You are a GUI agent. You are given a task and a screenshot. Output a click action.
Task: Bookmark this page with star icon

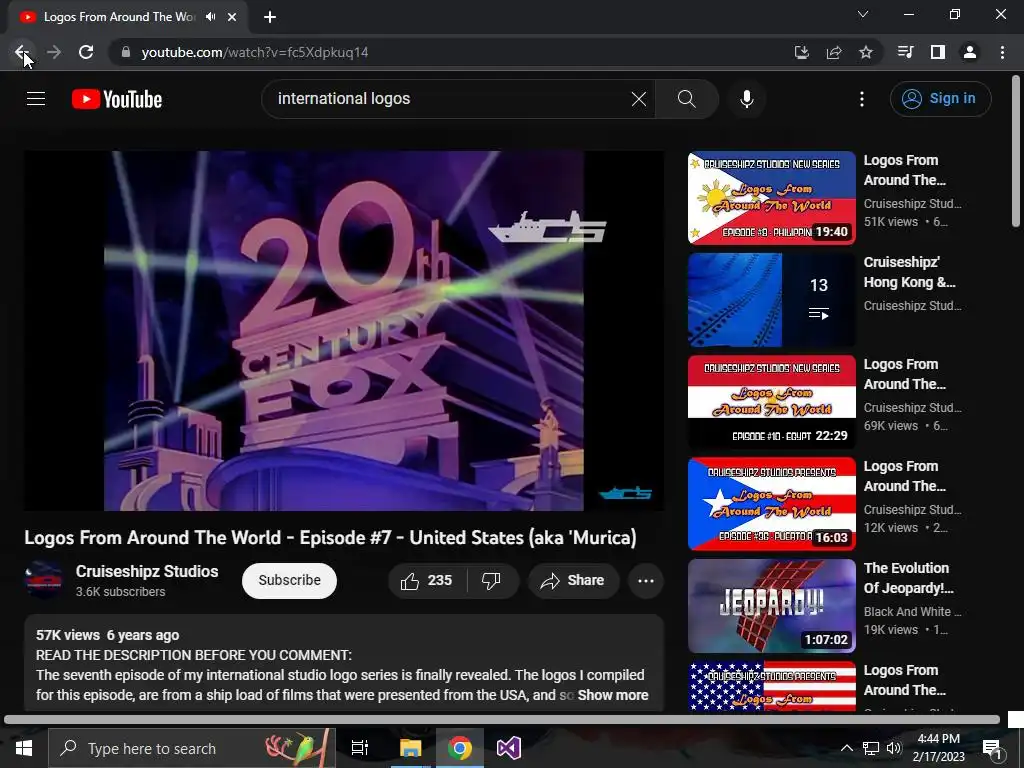866,52
